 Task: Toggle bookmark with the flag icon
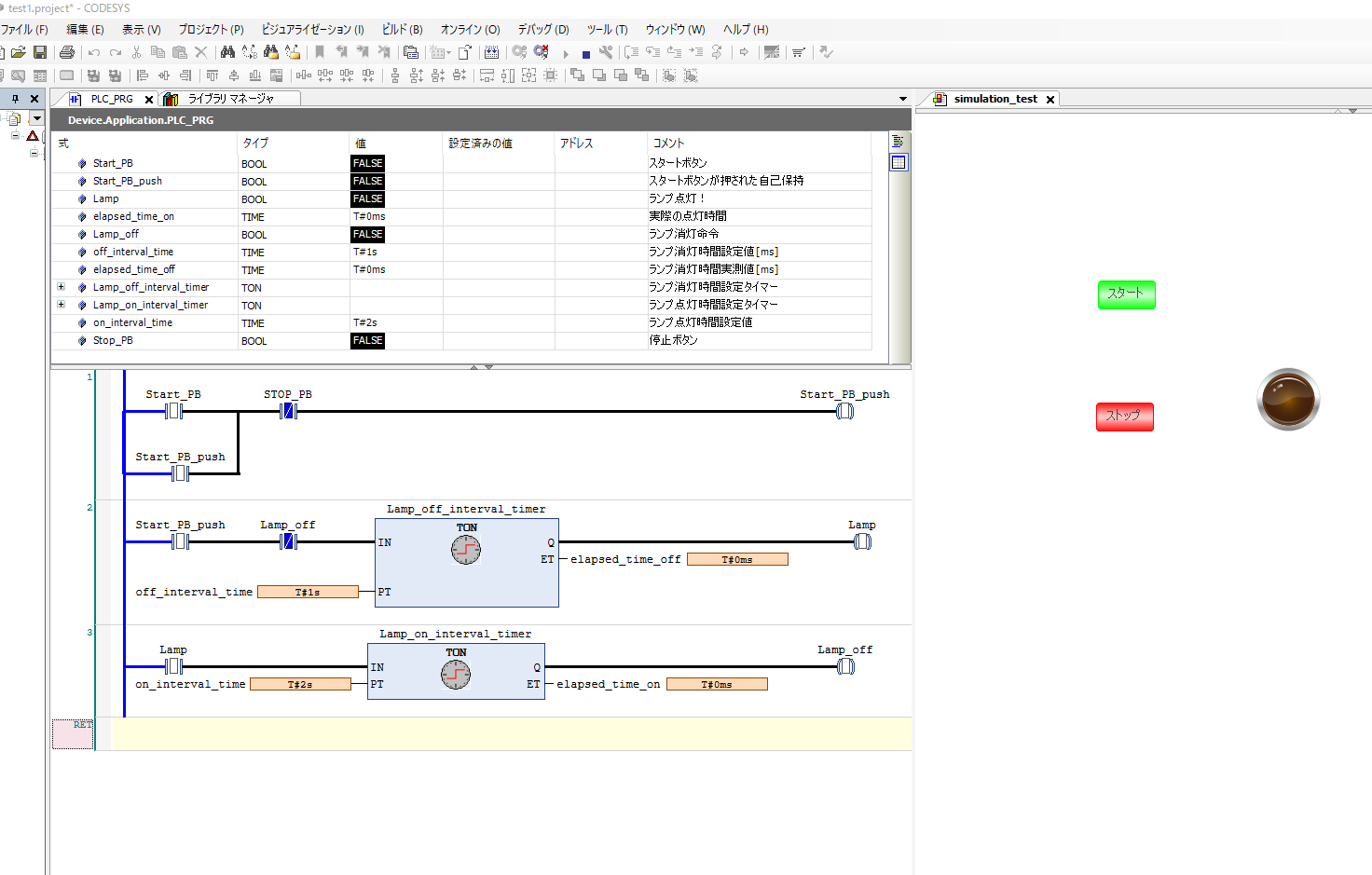click(x=320, y=53)
